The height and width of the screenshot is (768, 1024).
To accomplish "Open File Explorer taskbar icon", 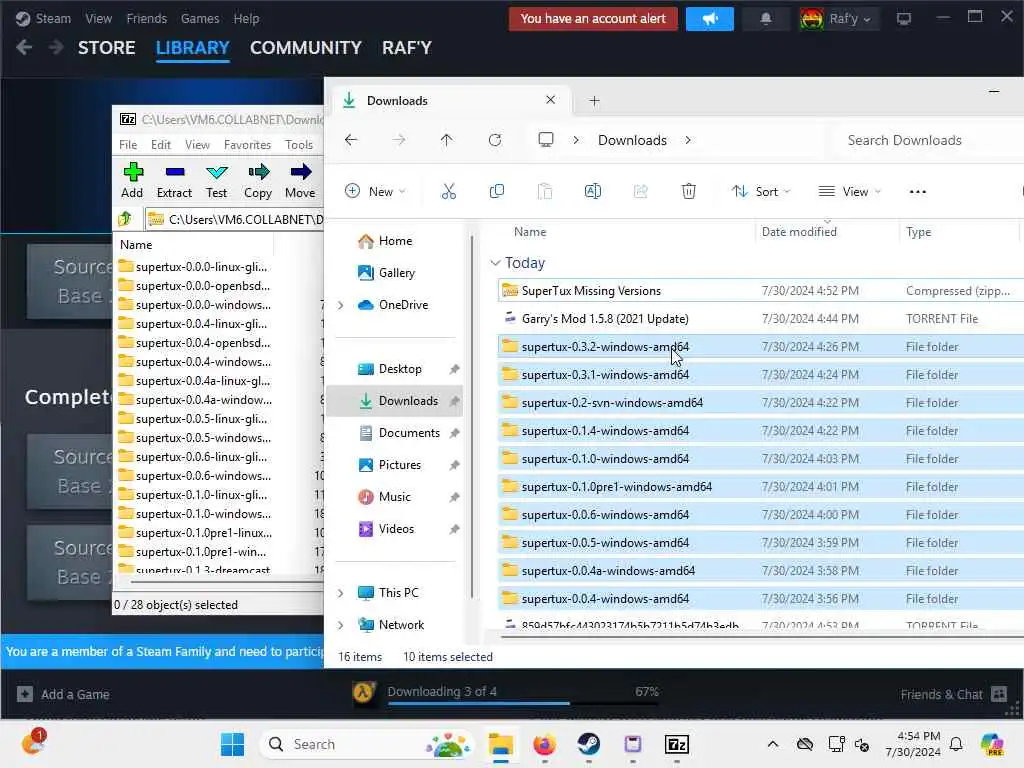I will pyautogui.click(x=501, y=744).
